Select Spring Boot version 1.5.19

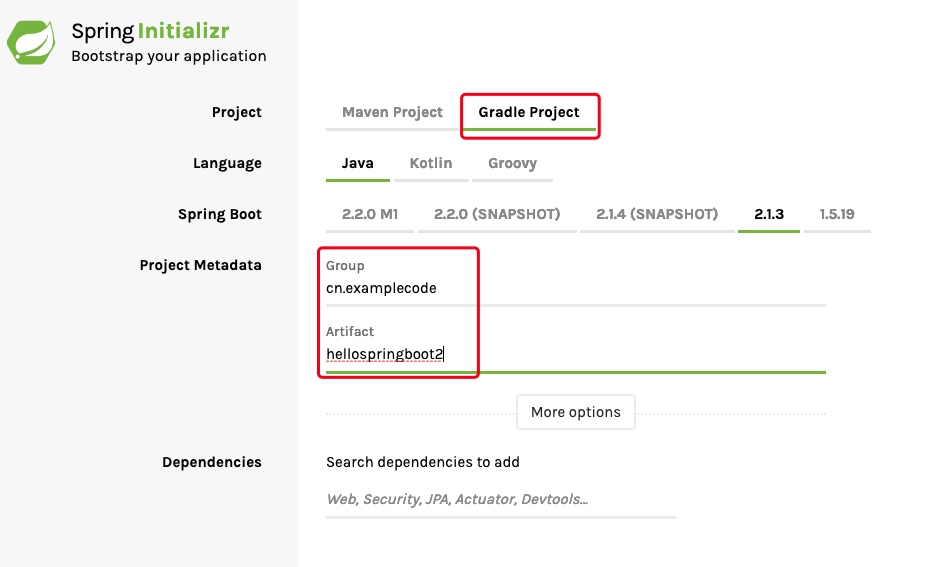point(837,214)
